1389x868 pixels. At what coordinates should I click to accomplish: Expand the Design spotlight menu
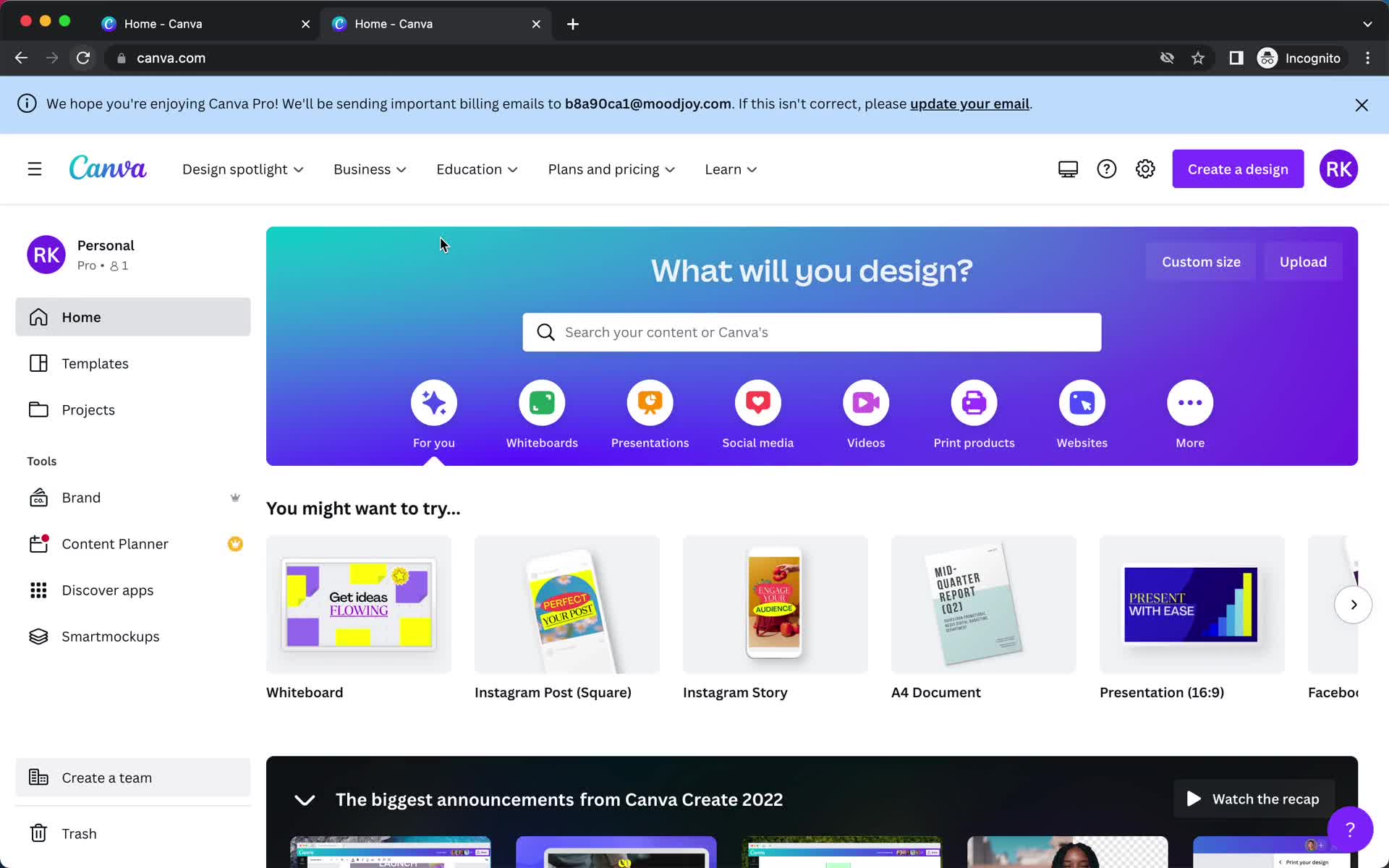pyautogui.click(x=242, y=169)
